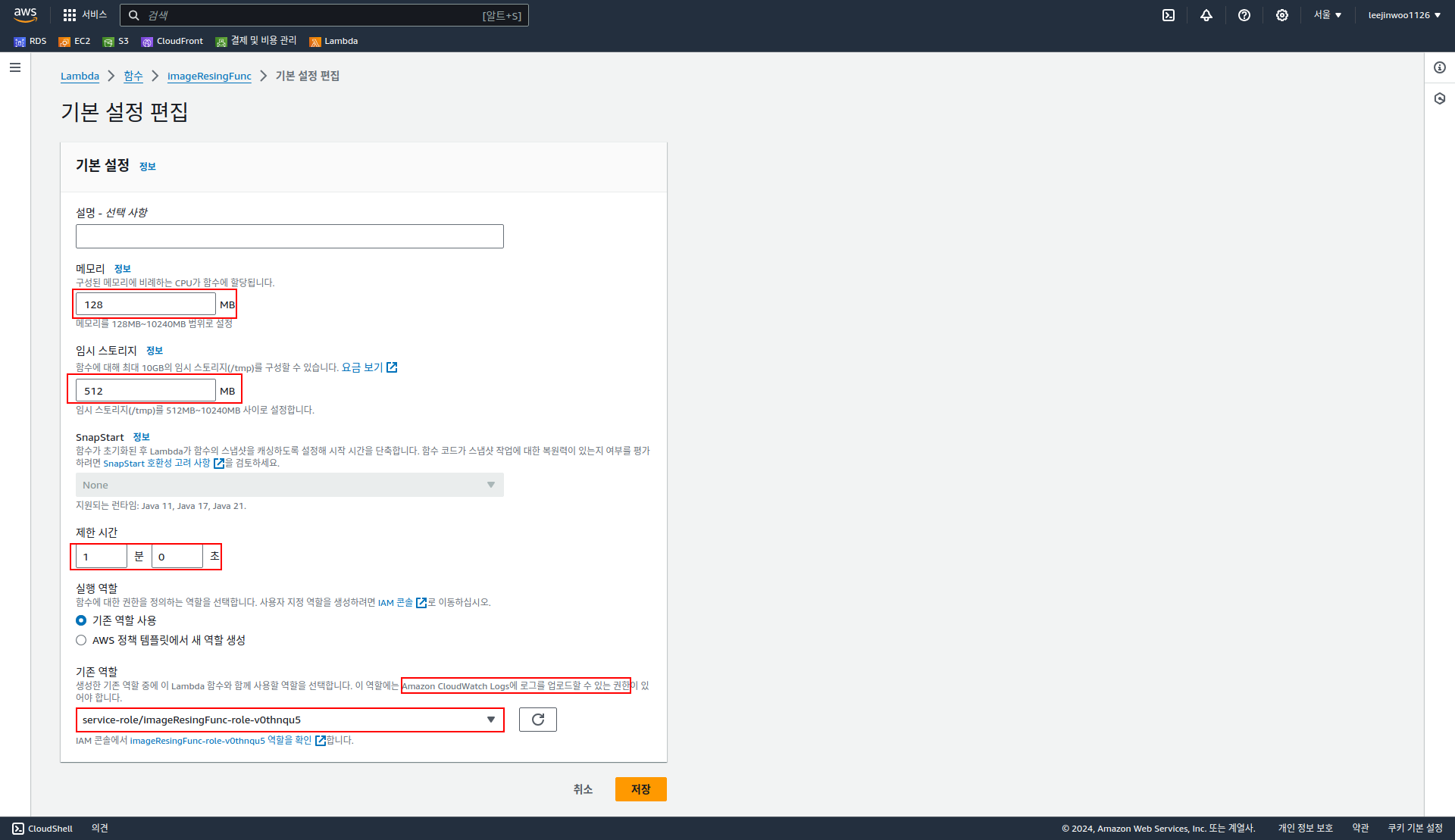Open the leejinwoo1126 account menu
This screenshot has width=1455, height=840.
click(x=1403, y=15)
